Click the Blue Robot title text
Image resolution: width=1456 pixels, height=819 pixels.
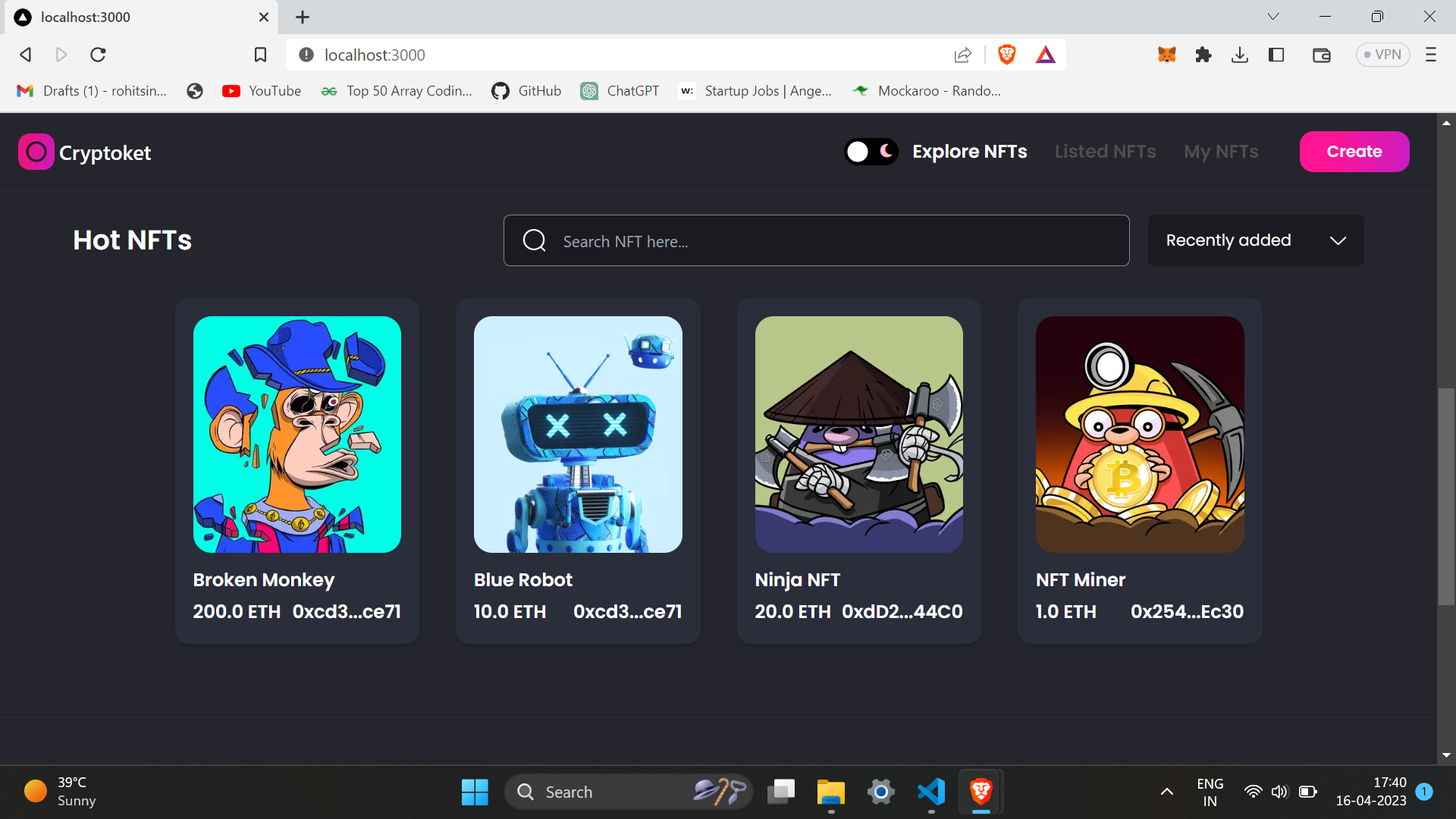point(523,580)
